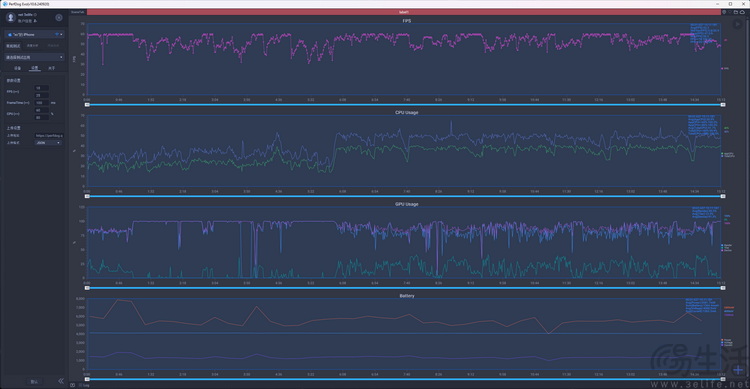Collapse the sidebar with double chevron icon

tap(61, 381)
